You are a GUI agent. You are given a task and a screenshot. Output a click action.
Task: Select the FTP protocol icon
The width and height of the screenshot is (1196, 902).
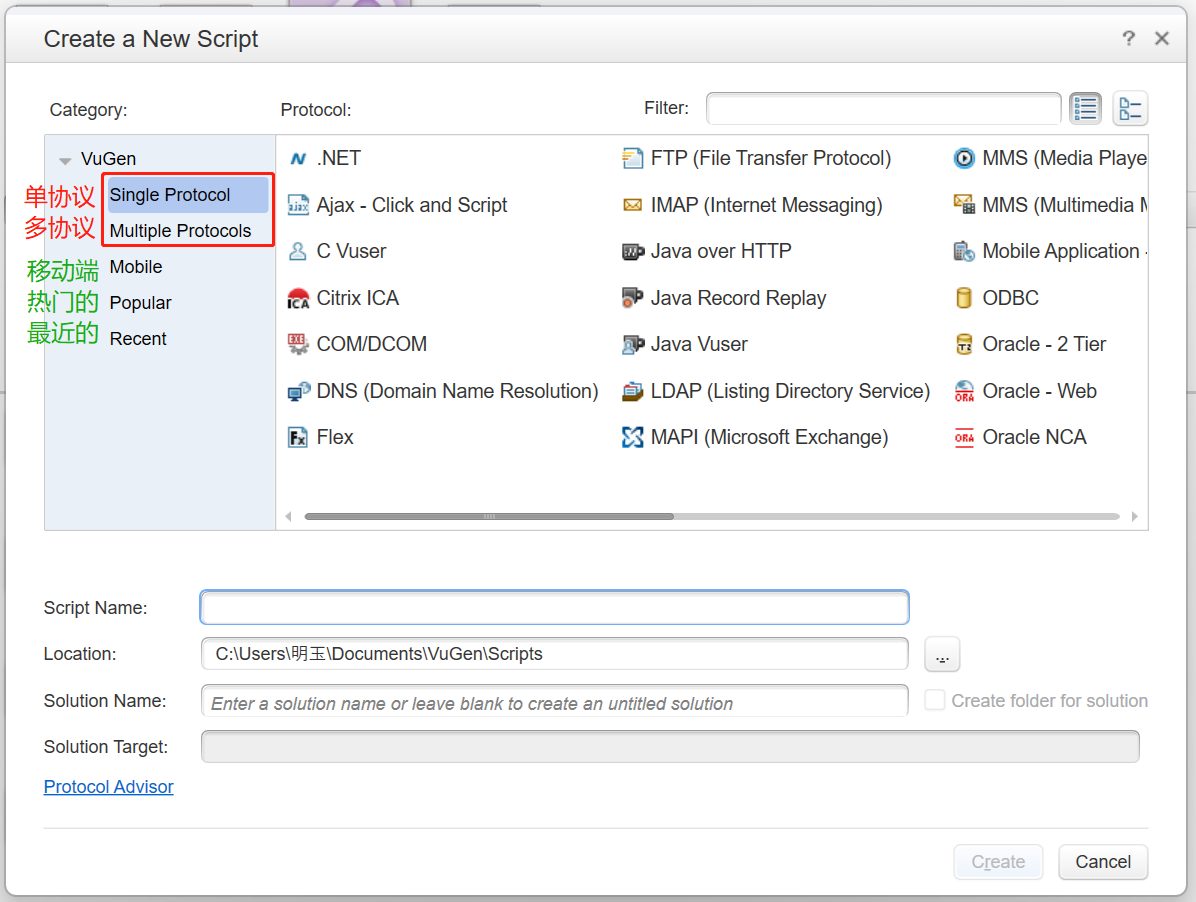pyautogui.click(x=632, y=159)
